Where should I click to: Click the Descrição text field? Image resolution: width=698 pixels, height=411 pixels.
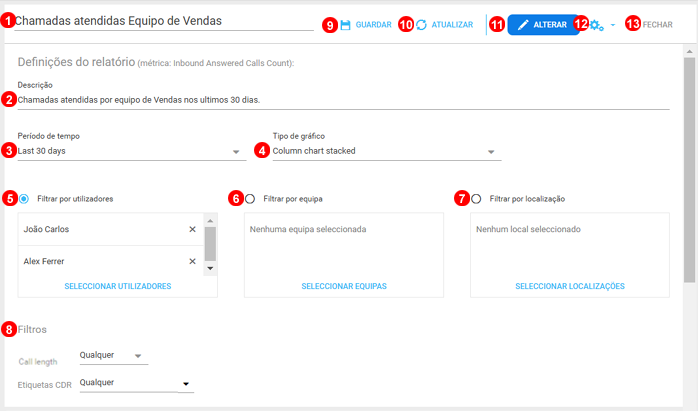(x=340, y=99)
